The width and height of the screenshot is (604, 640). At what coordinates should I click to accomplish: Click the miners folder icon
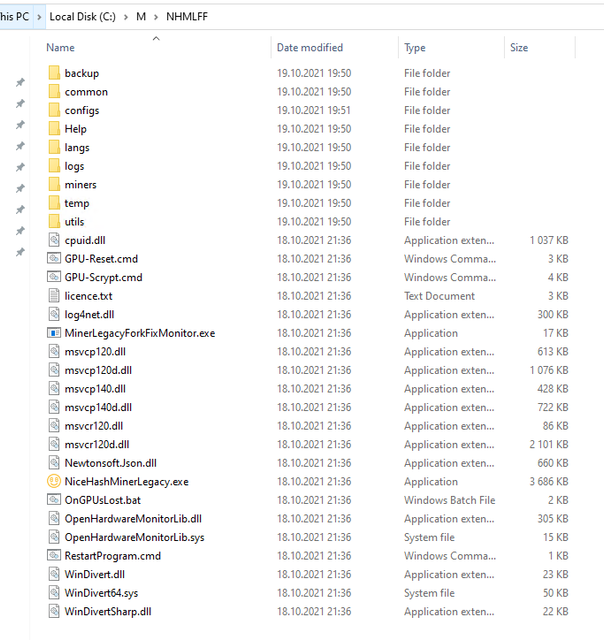tap(54, 184)
